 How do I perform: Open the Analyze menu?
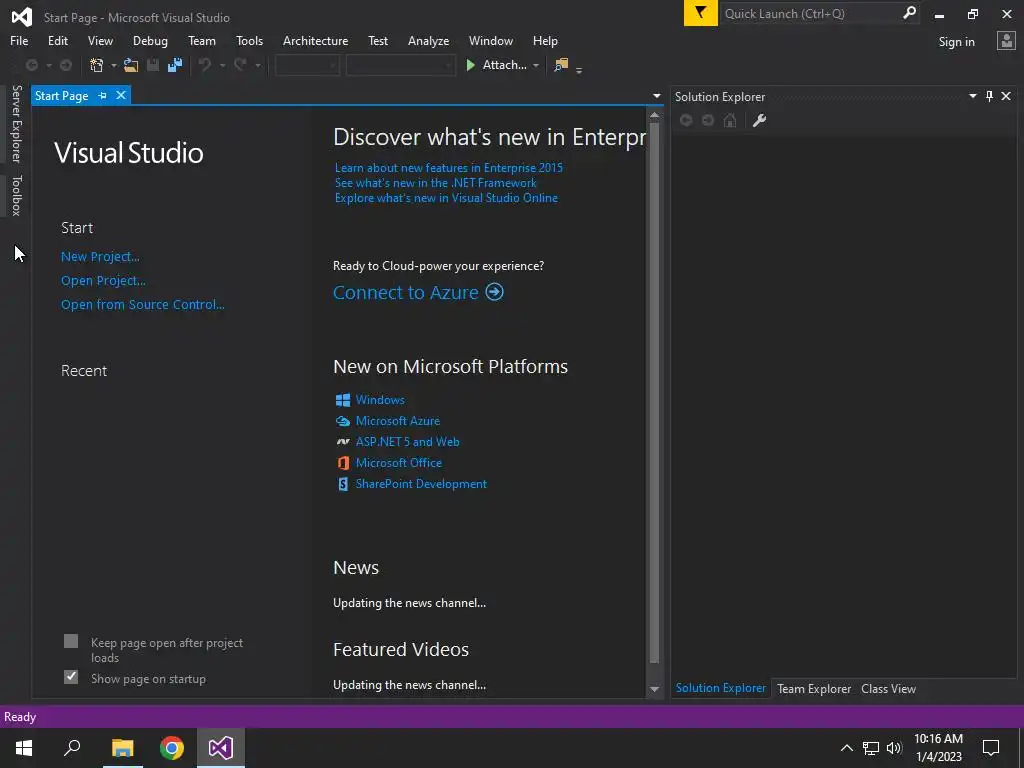(x=428, y=40)
